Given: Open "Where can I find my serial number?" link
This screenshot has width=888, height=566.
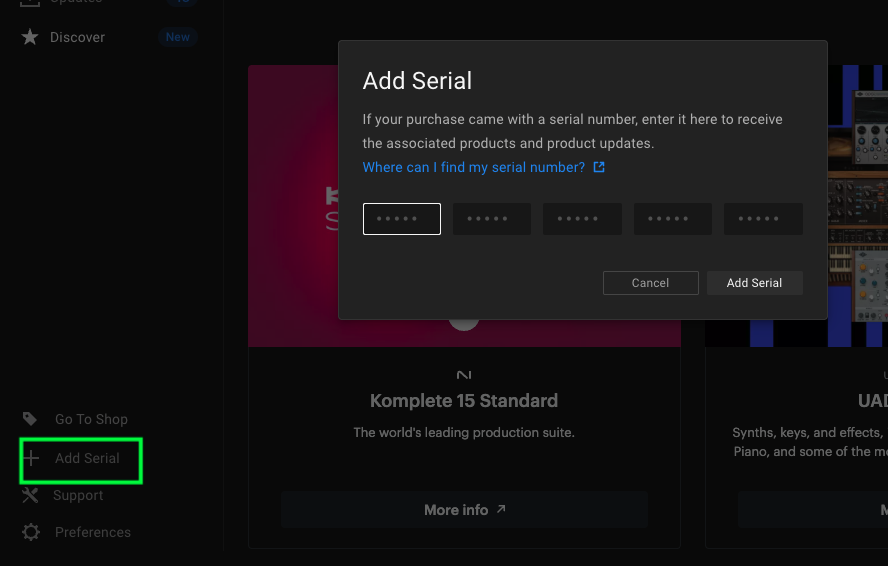Looking at the screenshot, I should tap(473, 167).
